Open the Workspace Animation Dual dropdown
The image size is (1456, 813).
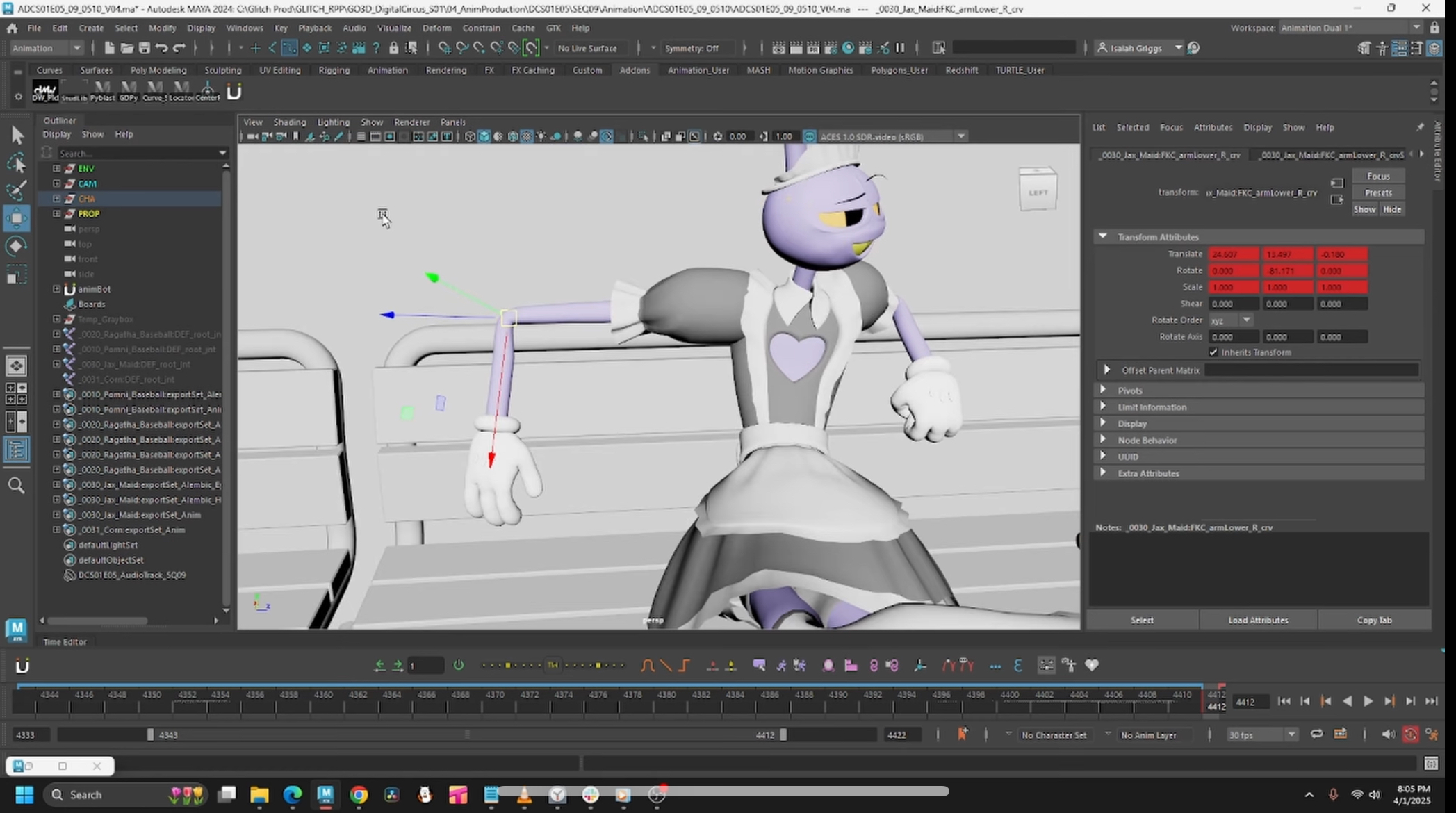(1351, 28)
